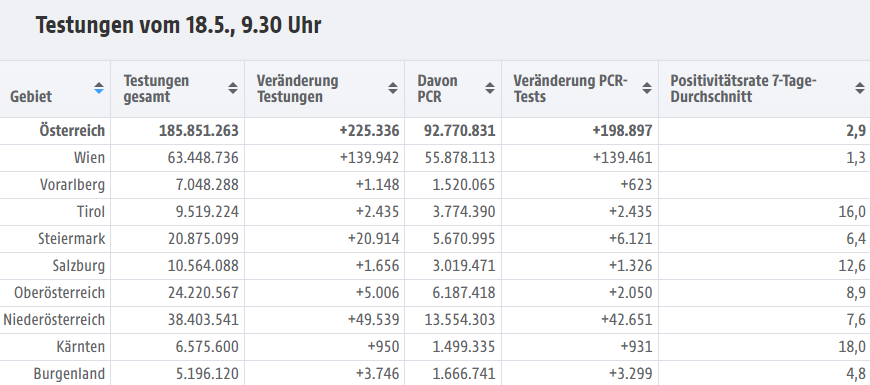The image size is (870, 385).
Task: Click the Veränderung PCR-Tests header text
Action: [570, 89]
